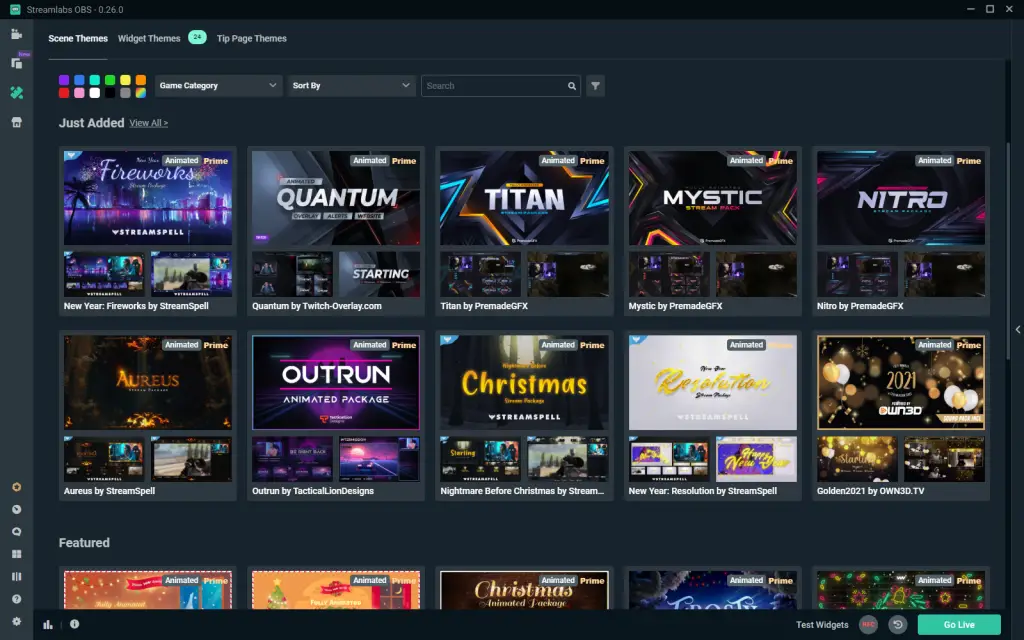Show performance stats bar-chart icon

pyautogui.click(x=48, y=624)
